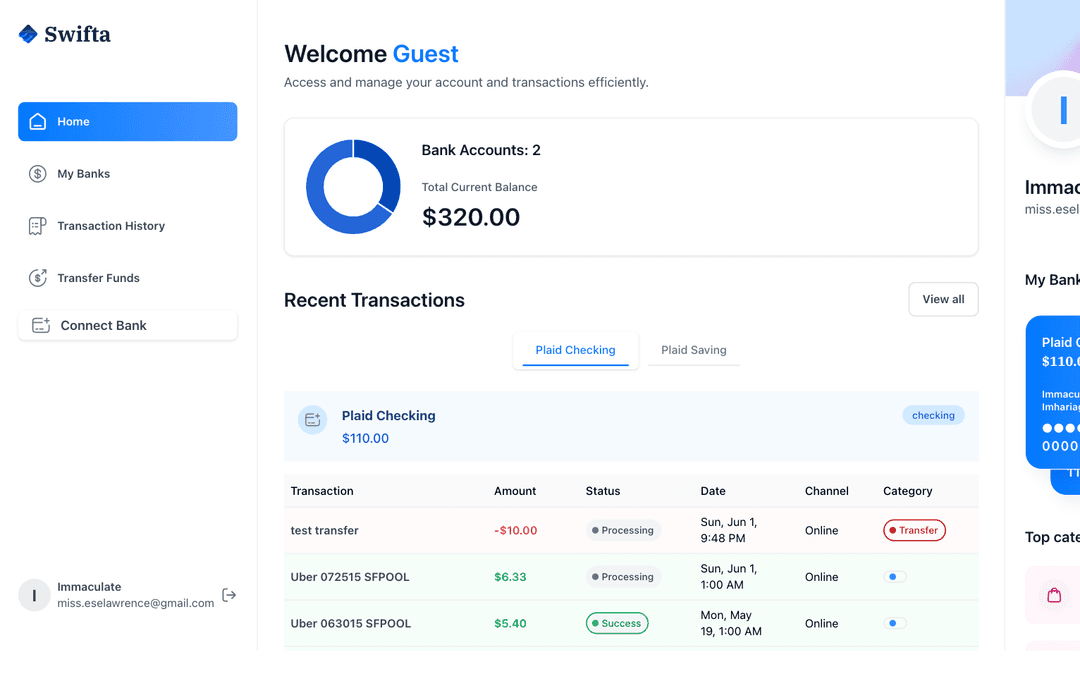Click the balance doughnut chart
1080x674 pixels.
click(353, 187)
